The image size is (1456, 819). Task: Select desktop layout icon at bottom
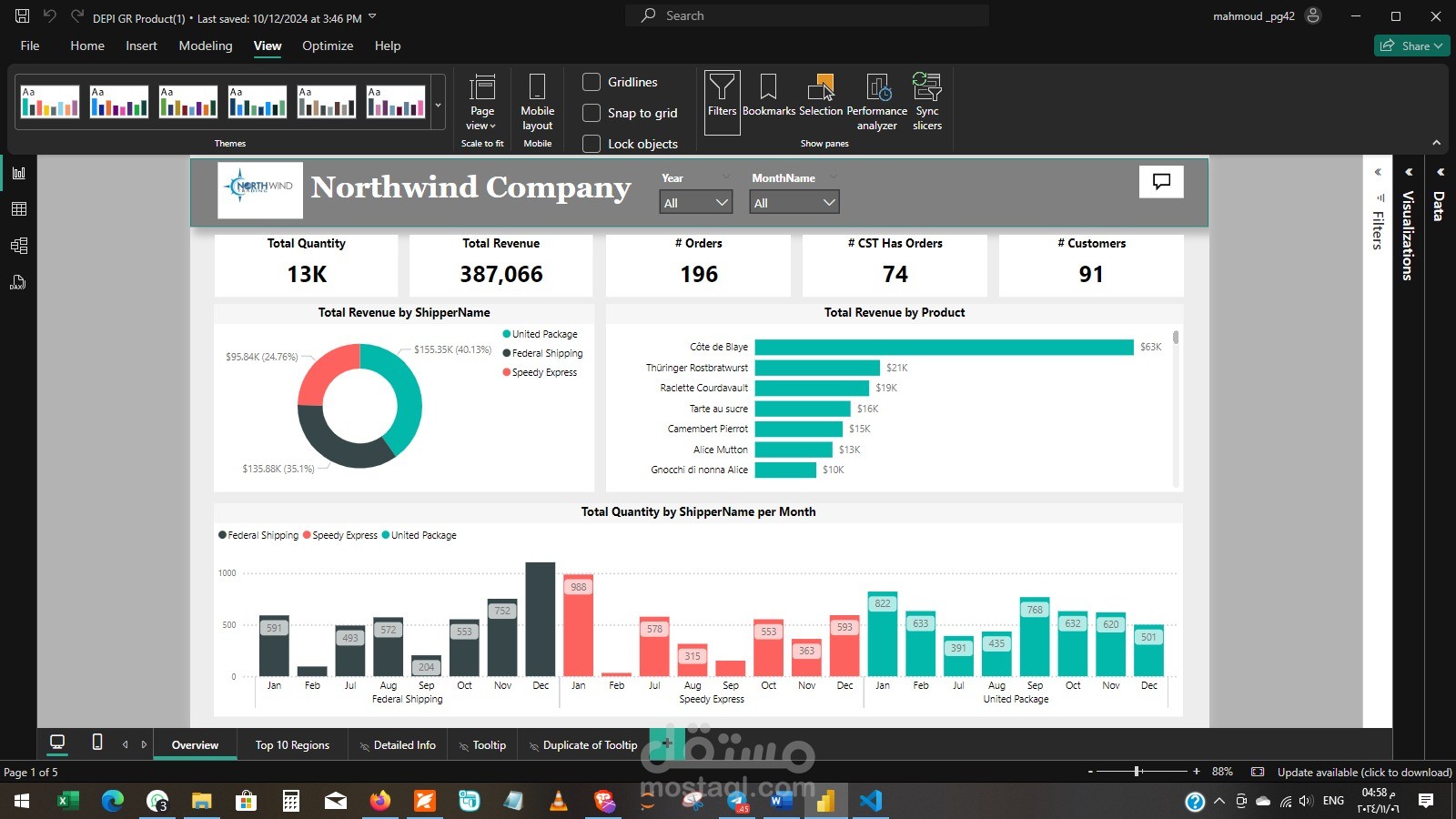click(x=57, y=743)
